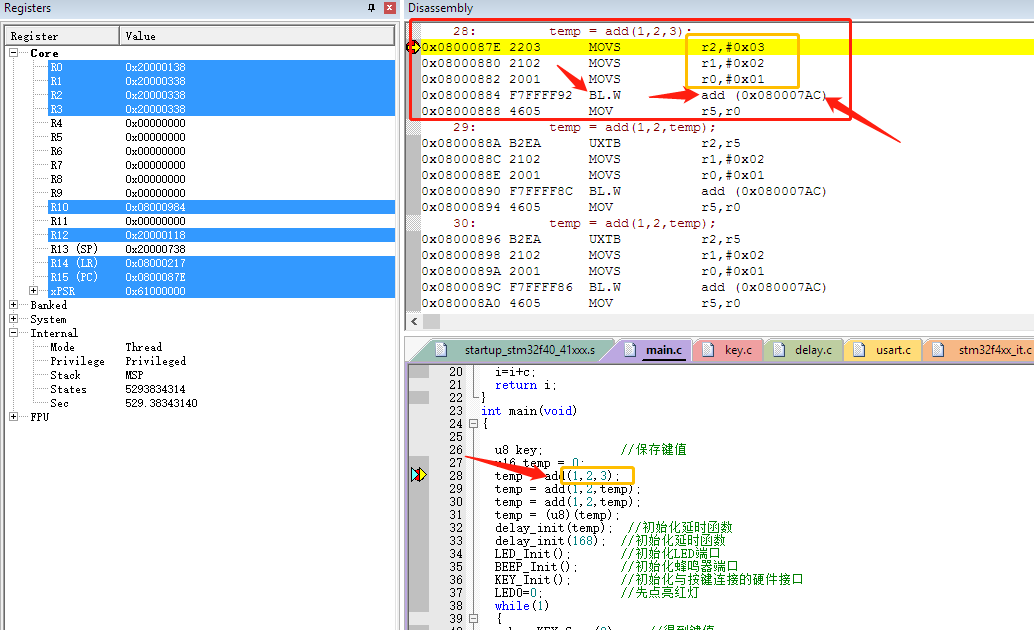Click source line 38 while(1)
Viewport: 1034px width, 630px height.
click(522, 606)
